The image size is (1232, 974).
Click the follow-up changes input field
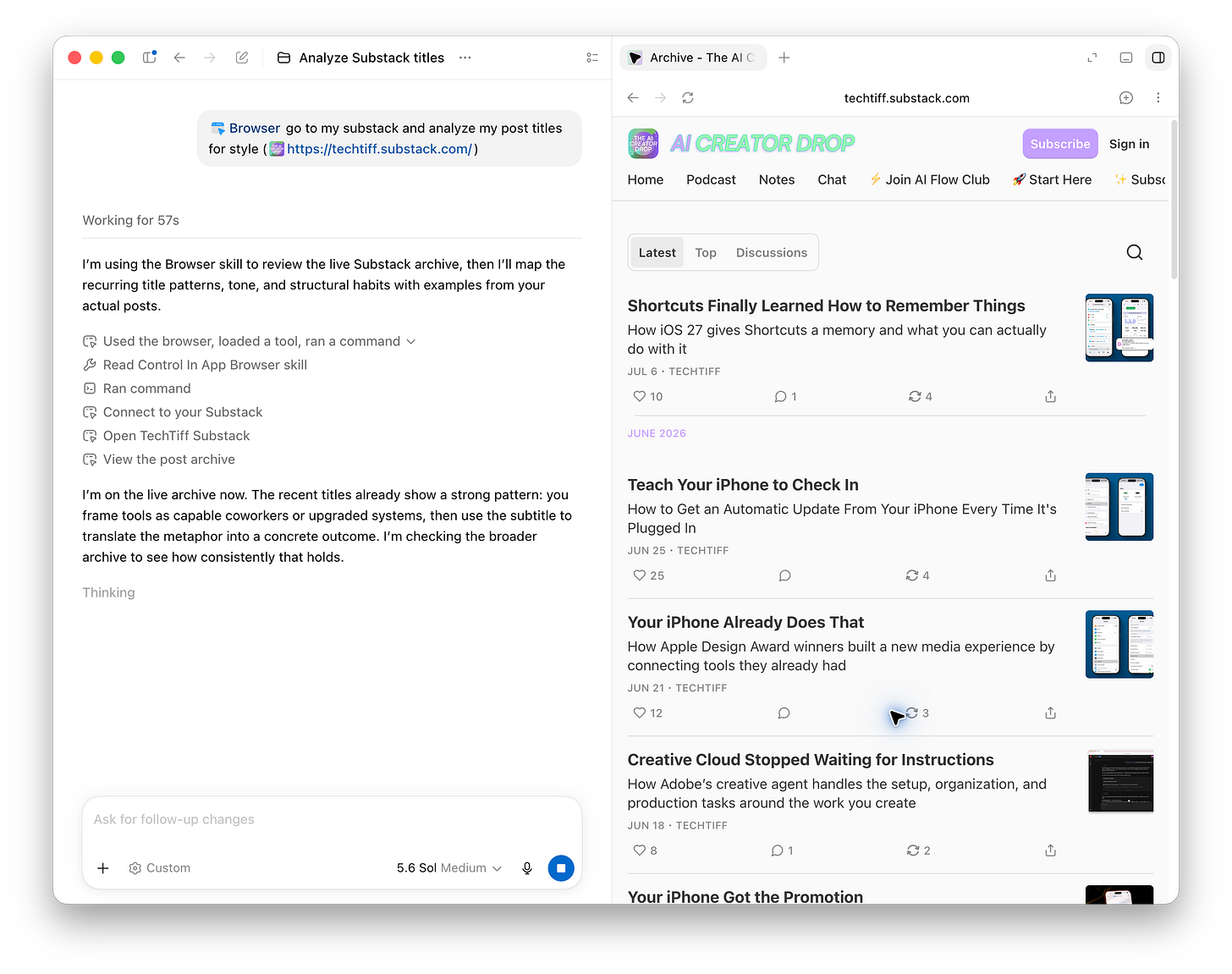pos(332,819)
